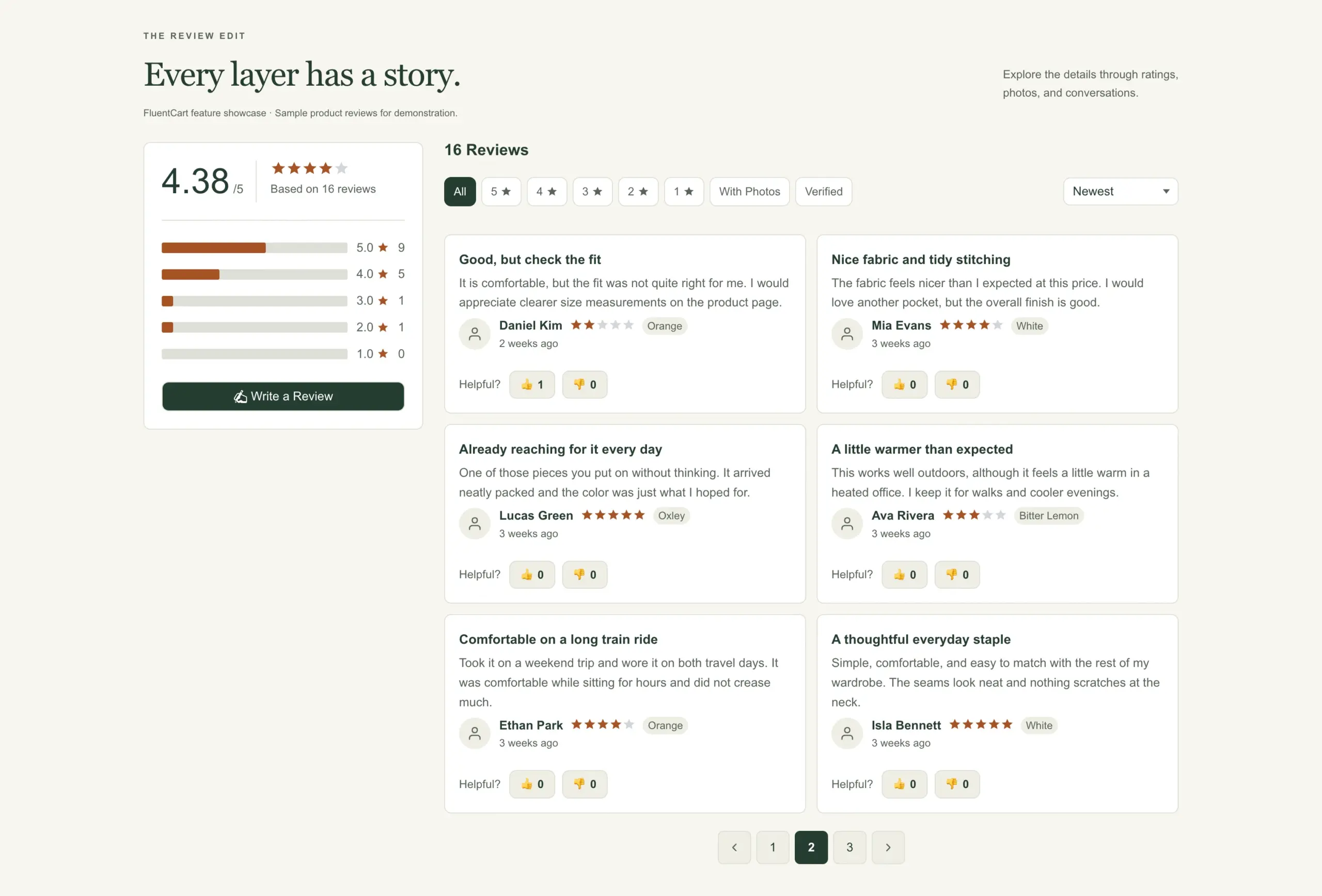Thumbs up Ethan Park's review
1322x896 pixels.
(531, 784)
